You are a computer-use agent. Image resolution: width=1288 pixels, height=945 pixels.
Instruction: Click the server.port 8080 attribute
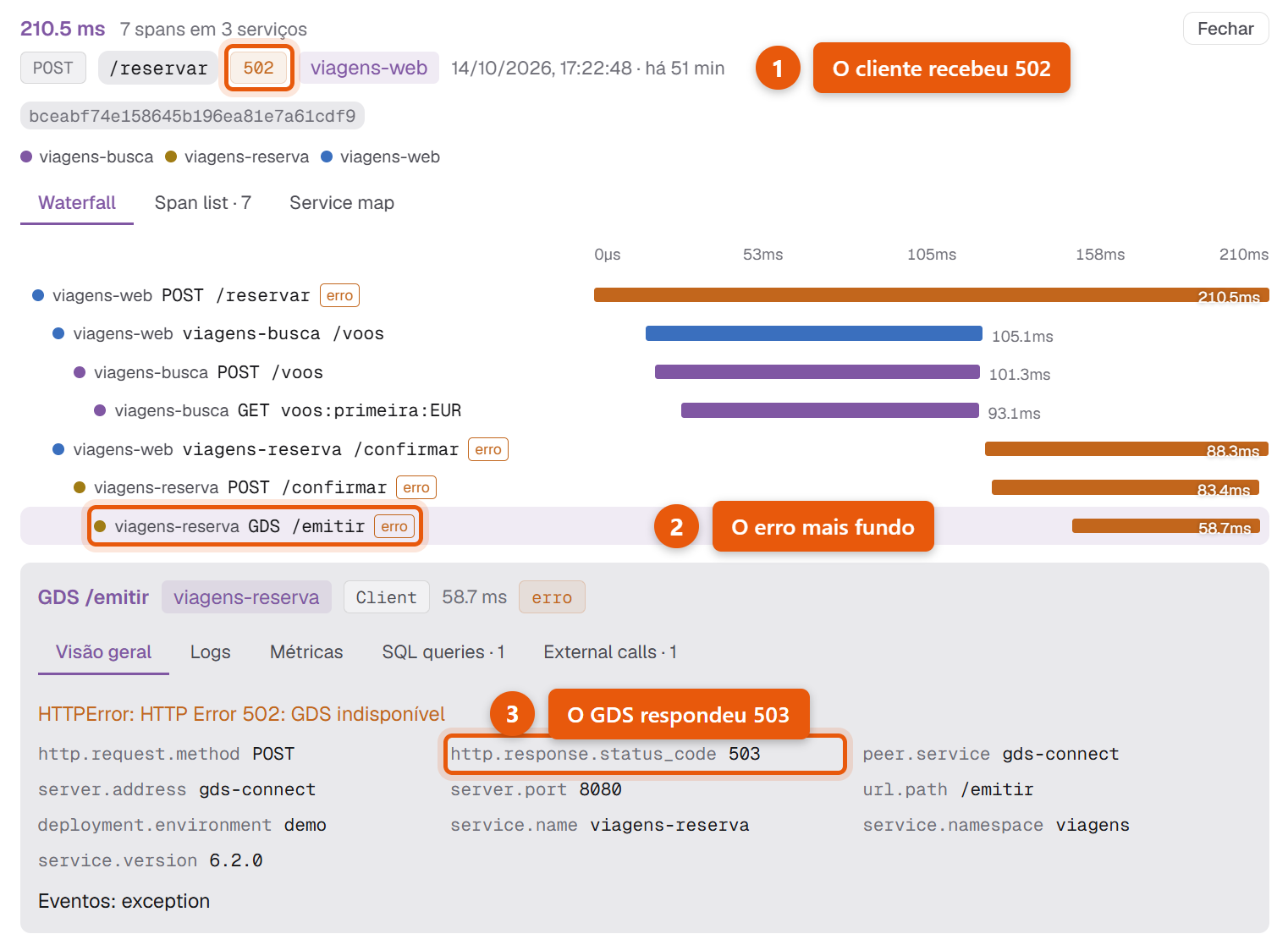536,789
